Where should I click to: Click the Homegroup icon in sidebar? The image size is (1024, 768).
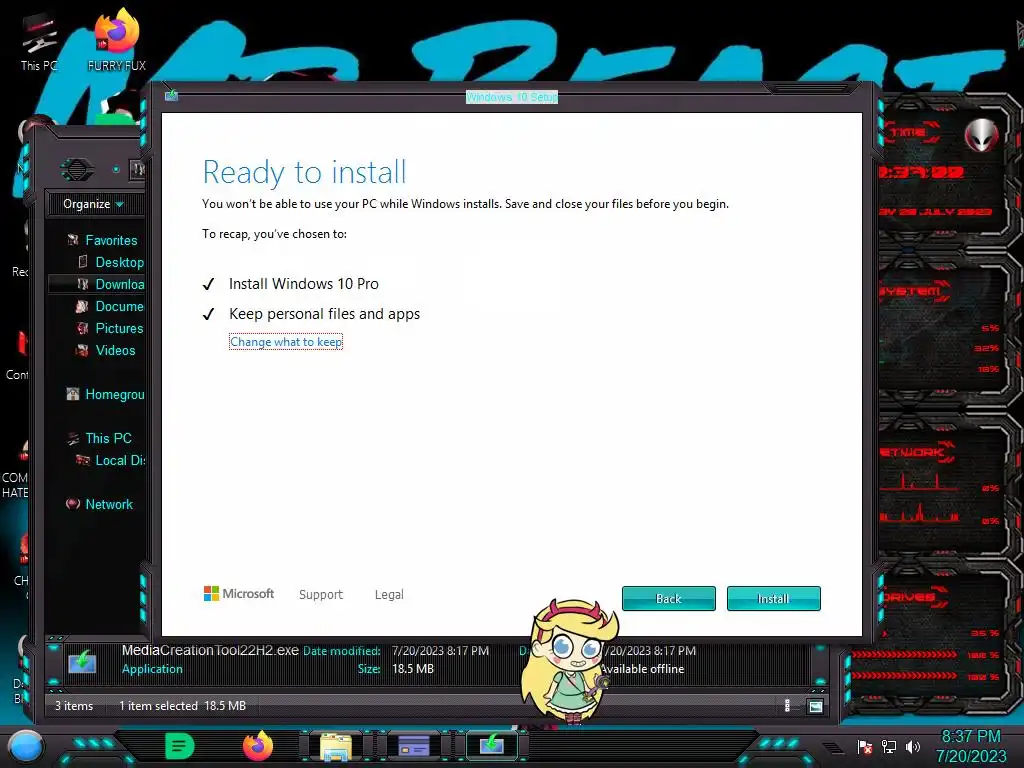[73, 394]
